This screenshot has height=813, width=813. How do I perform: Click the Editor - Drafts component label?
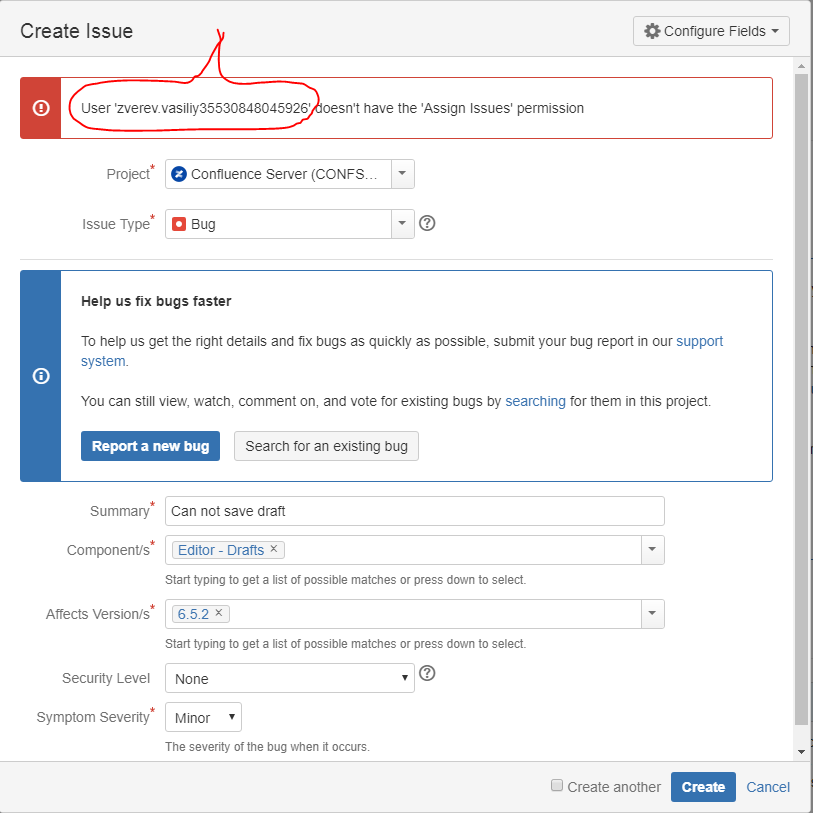click(221, 550)
